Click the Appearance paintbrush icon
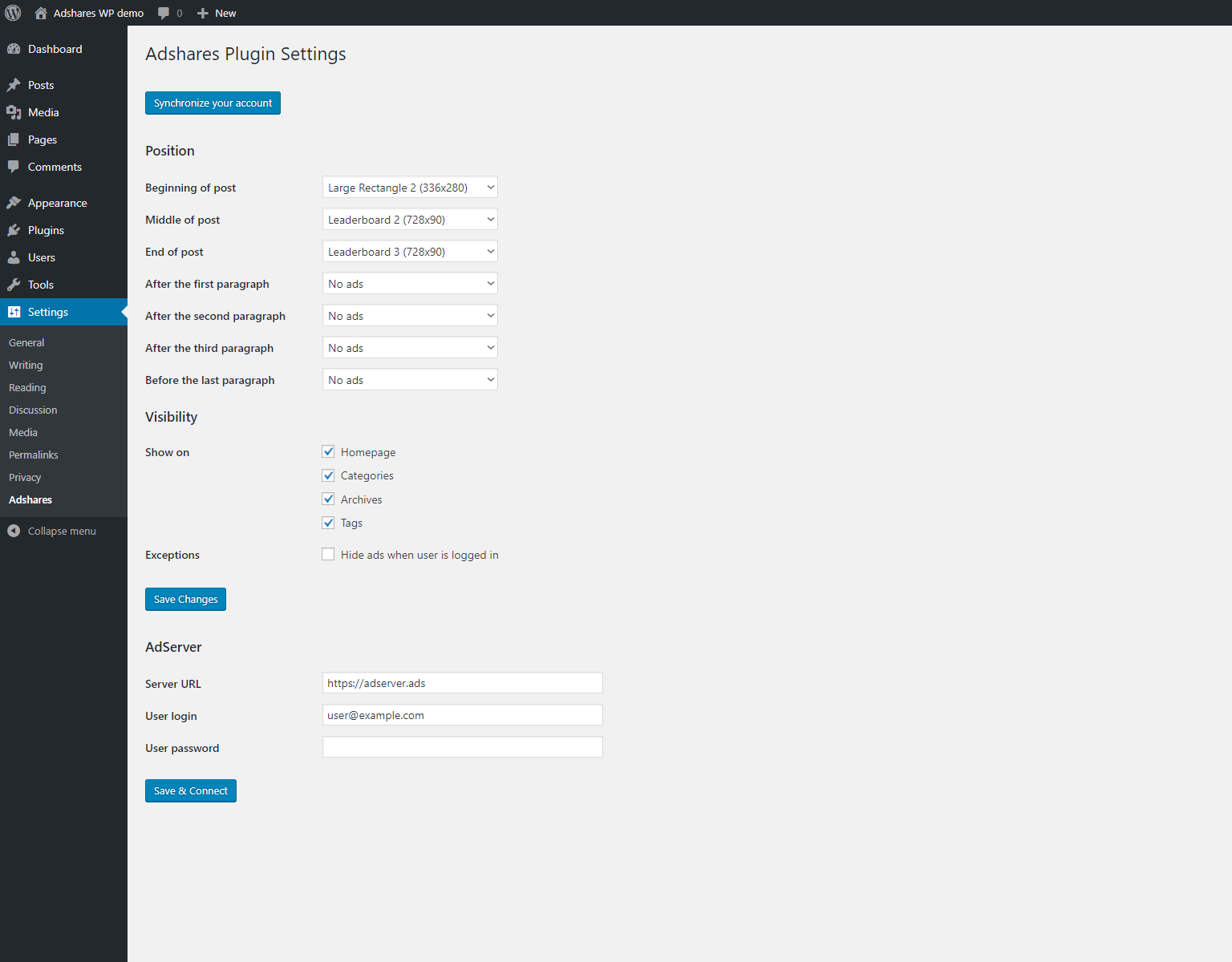Screen dimensions: 1232x962 click(x=14, y=203)
